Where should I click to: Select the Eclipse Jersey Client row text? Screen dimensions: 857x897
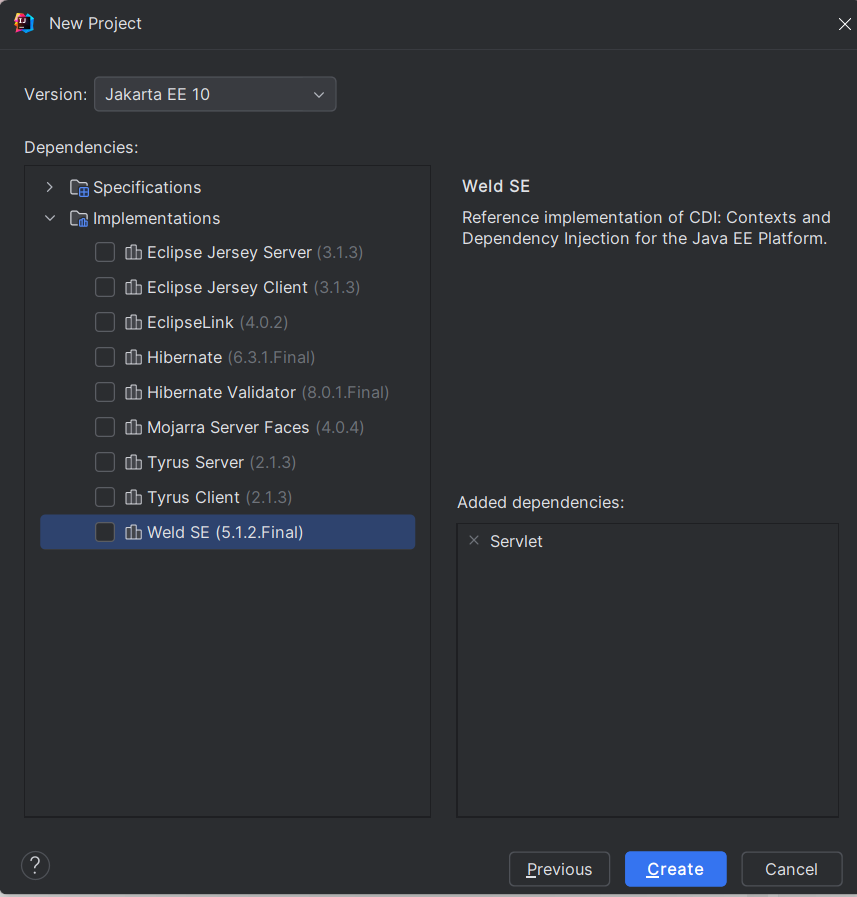click(x=253, y=287)
